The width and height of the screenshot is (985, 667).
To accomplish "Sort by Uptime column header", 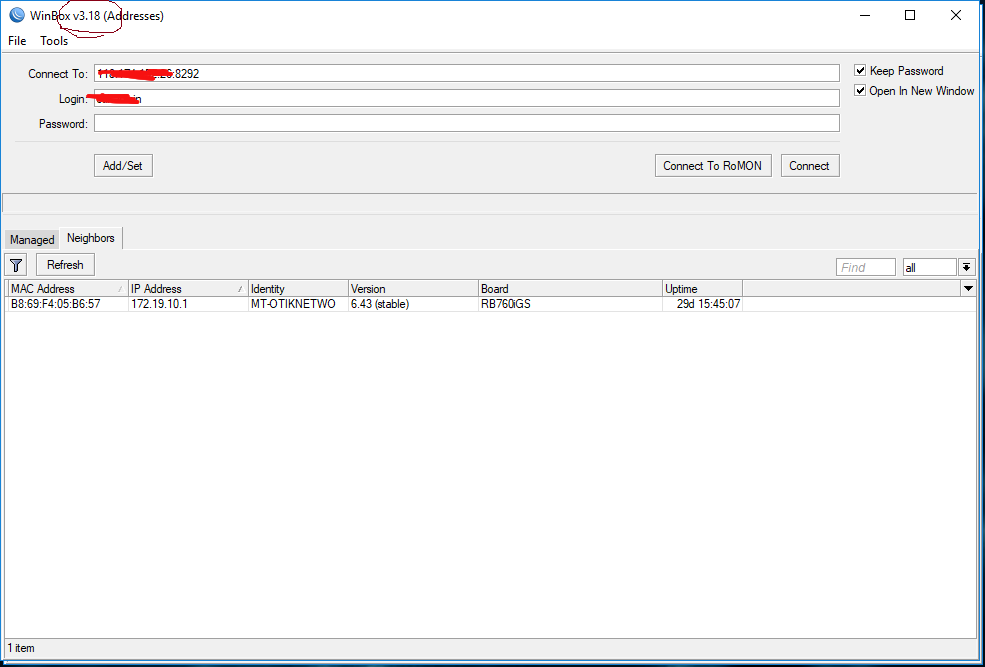I will 702,288.
